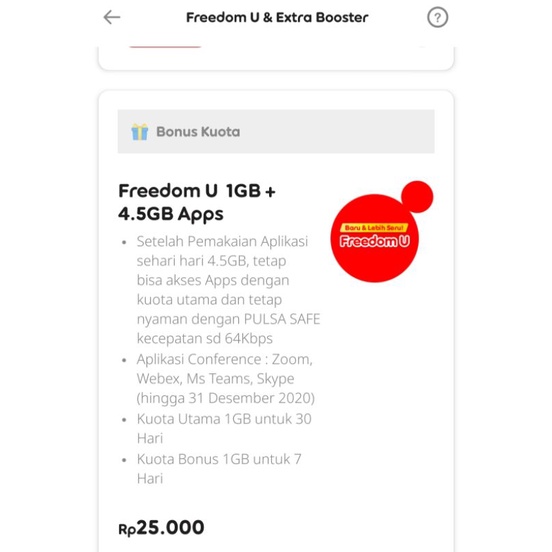Tap the Bonus Kuota label text
Viewport: 552px width, 552px height.
198,132
